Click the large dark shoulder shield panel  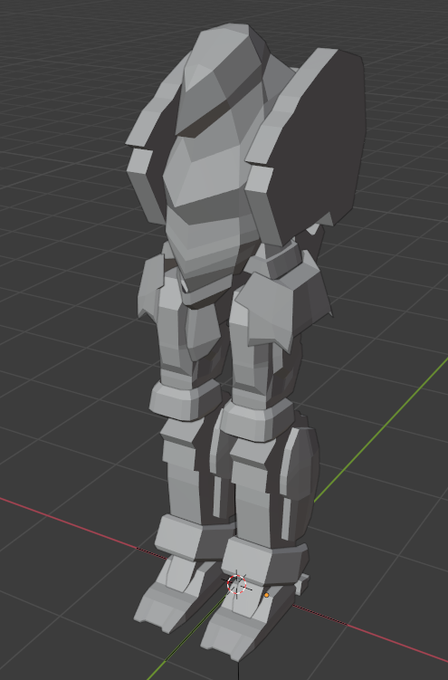point(319,143)
